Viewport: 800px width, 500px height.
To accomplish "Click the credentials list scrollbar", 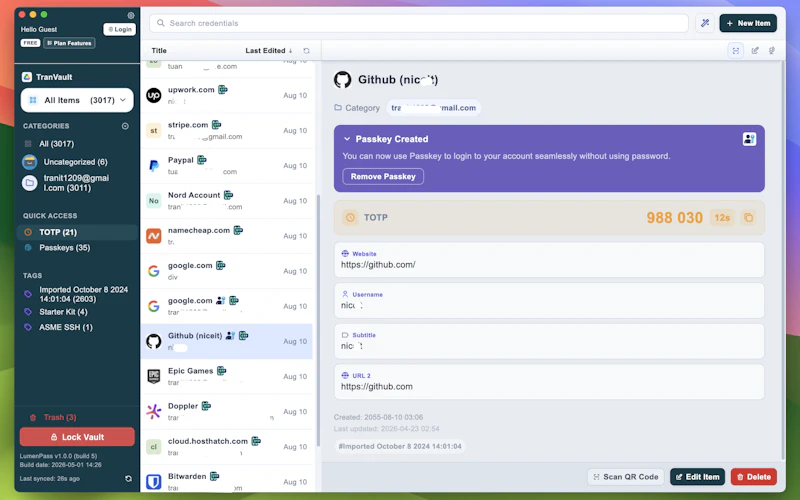I will tap(318, 320).
